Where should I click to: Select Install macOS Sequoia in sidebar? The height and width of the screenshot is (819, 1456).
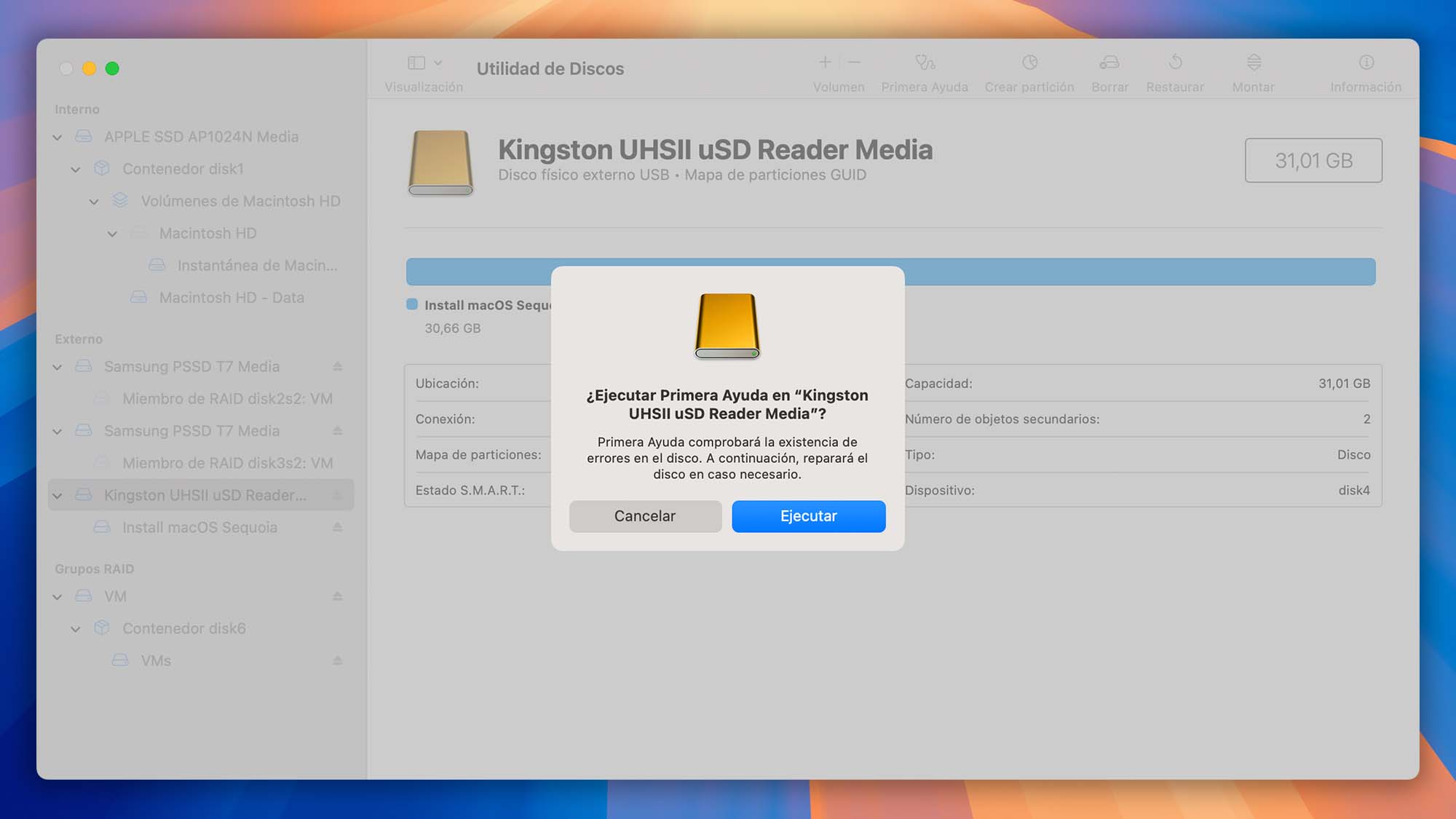[x=201, y=527]
